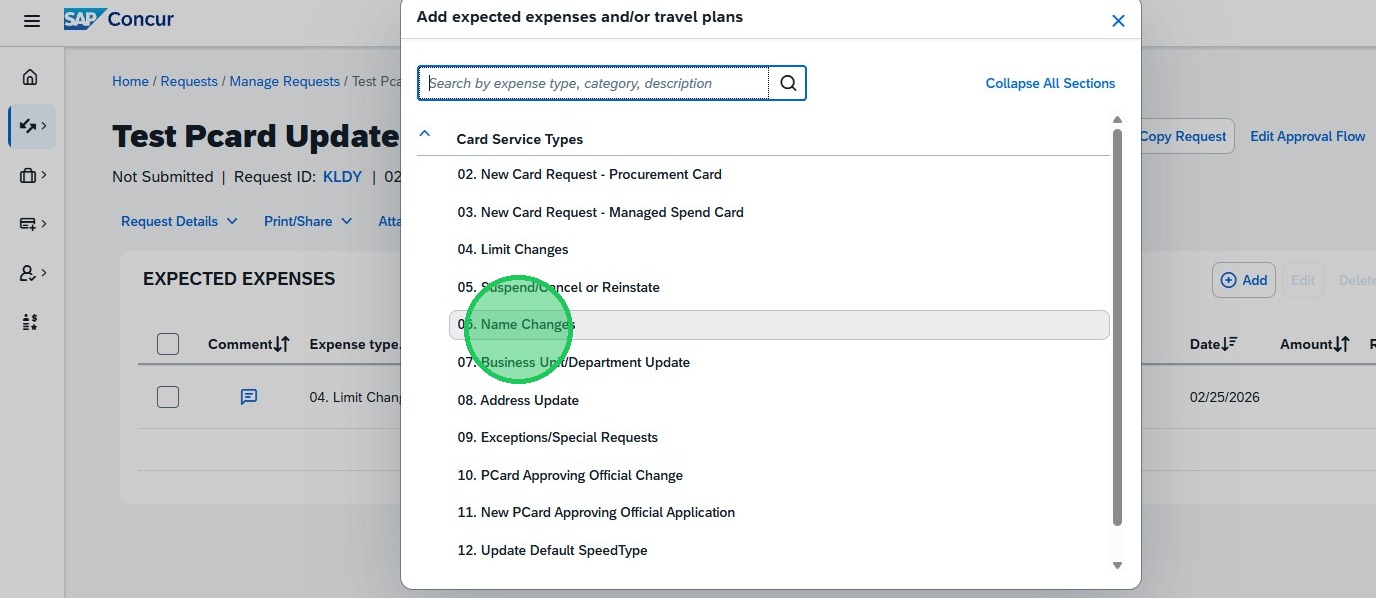This screenshot has height=598, width=1376.
Task: Click the Not Submitted status text
Action: tap(162, 176)
